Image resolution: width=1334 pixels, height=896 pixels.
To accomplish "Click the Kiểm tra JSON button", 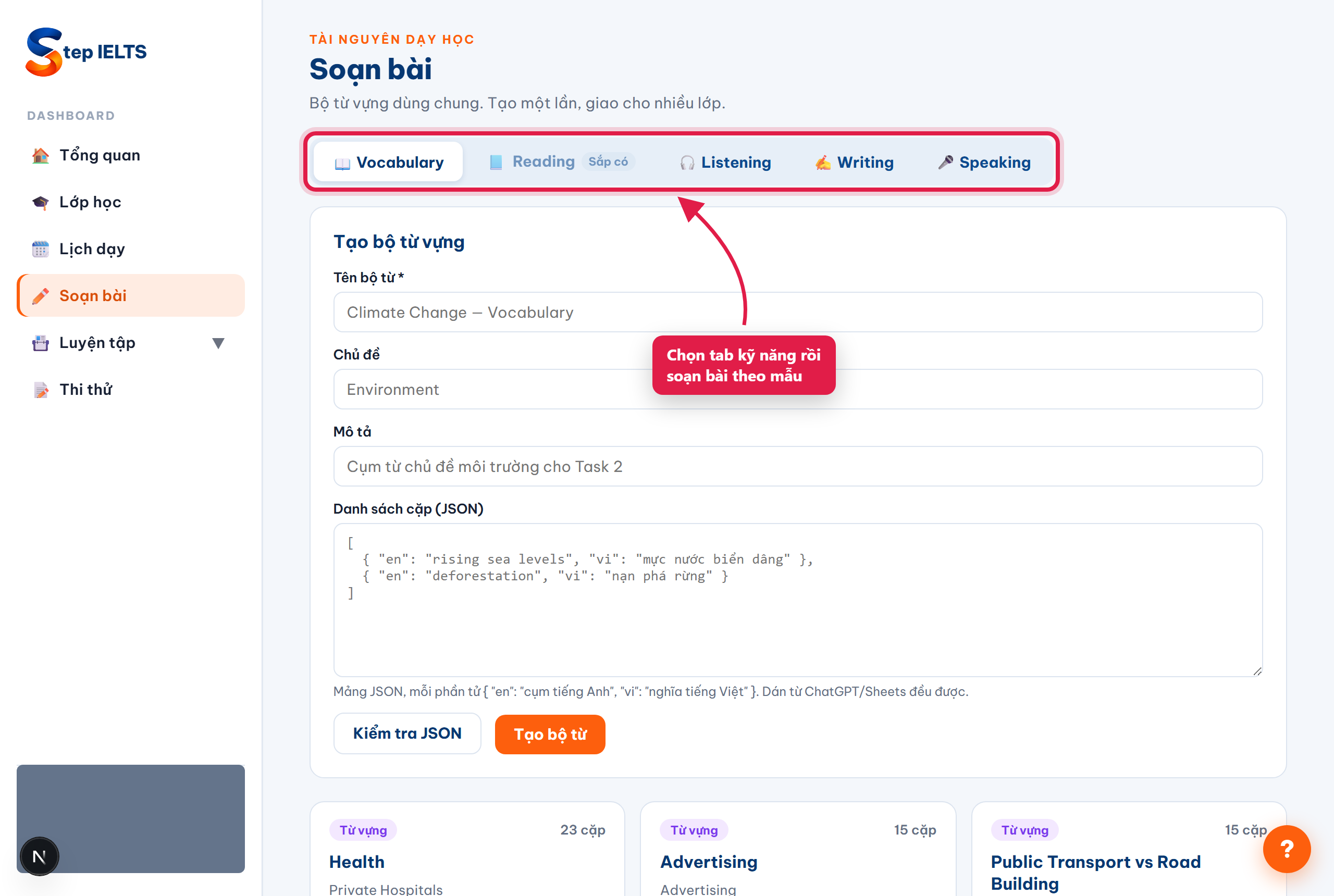I will pos(407,733).
